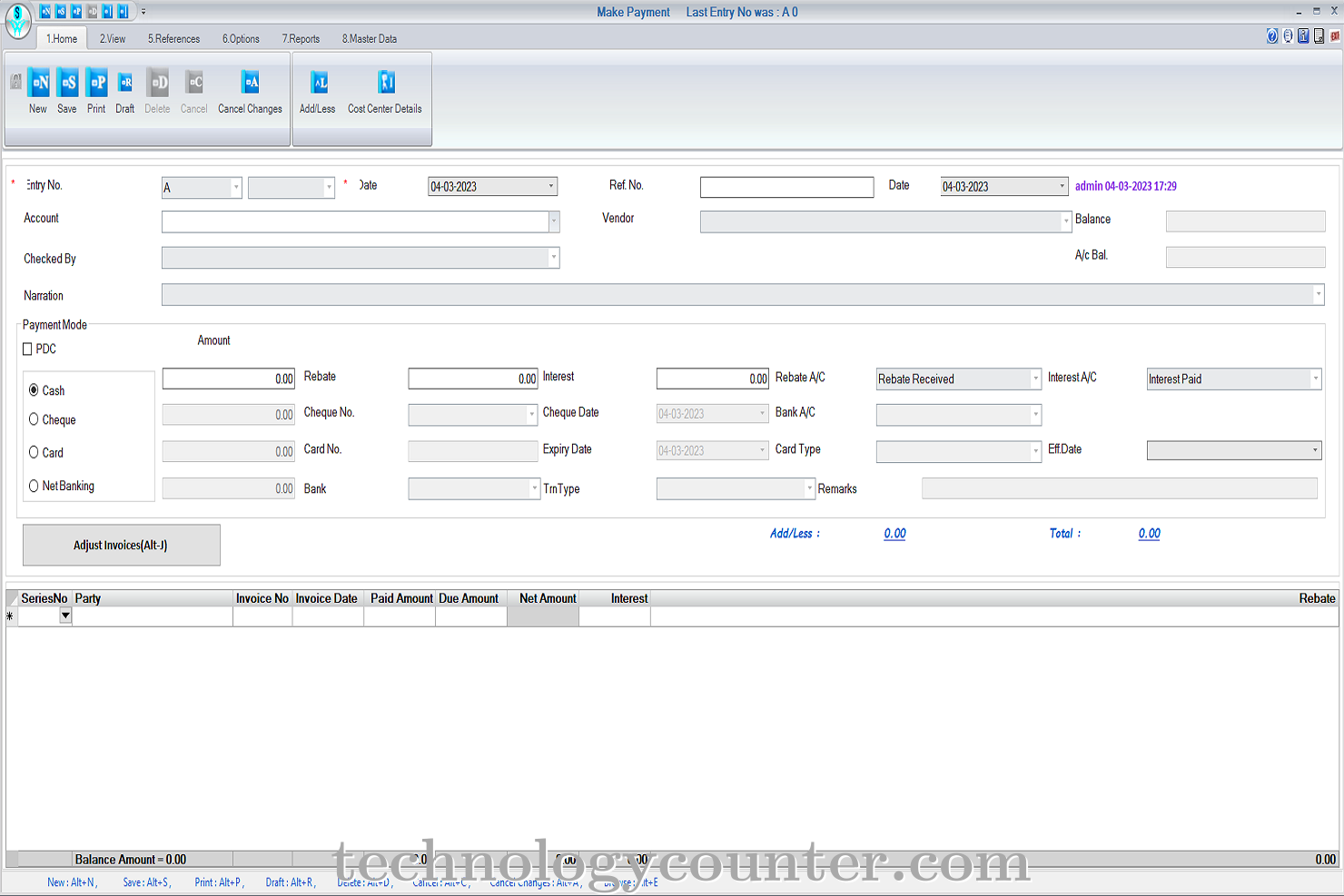Viewport: 1344px width, 896px height.
Task: Click the Invoice Date column header
Action: (327, 598)
